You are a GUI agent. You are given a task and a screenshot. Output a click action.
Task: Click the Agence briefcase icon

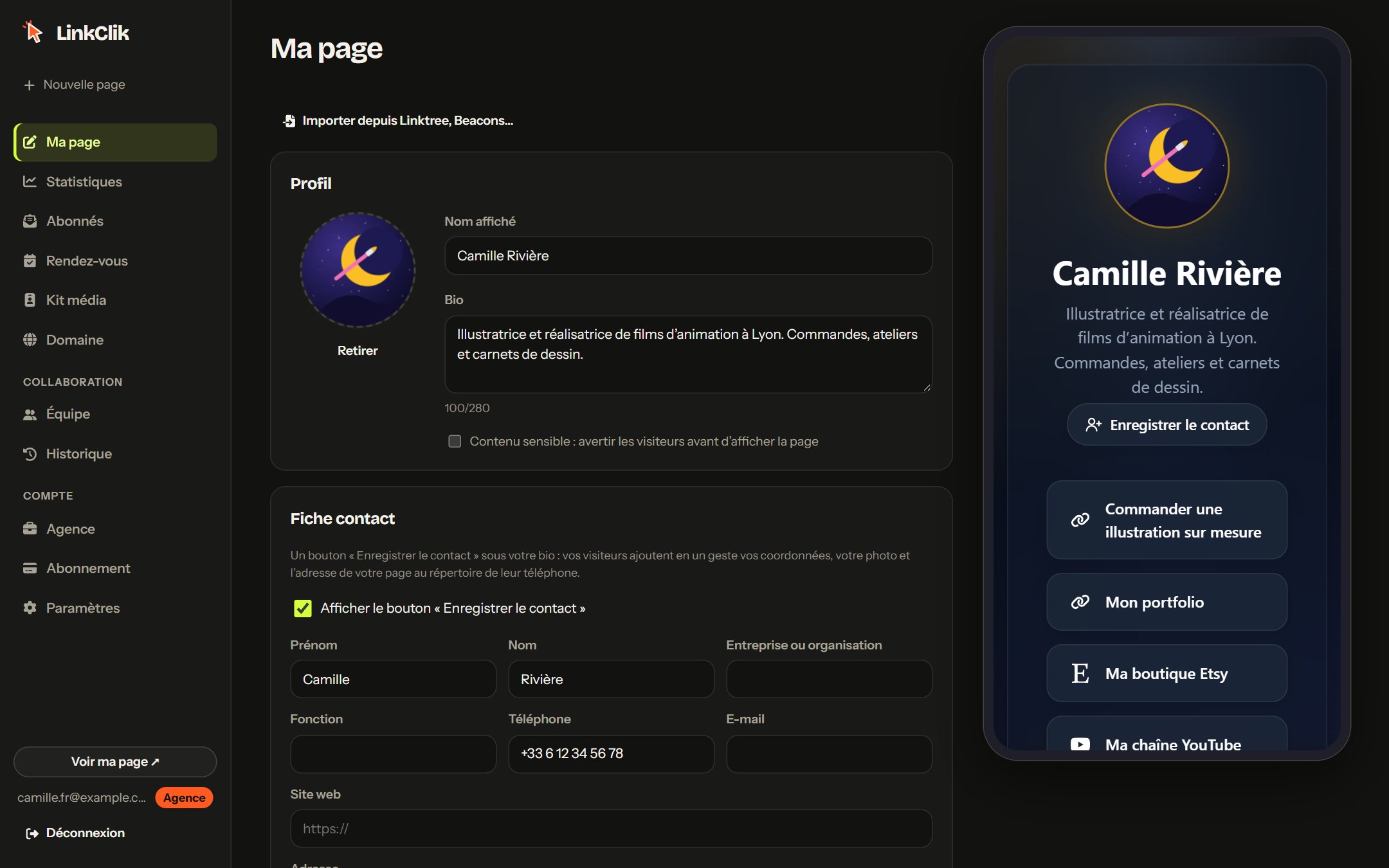(30, 529)
